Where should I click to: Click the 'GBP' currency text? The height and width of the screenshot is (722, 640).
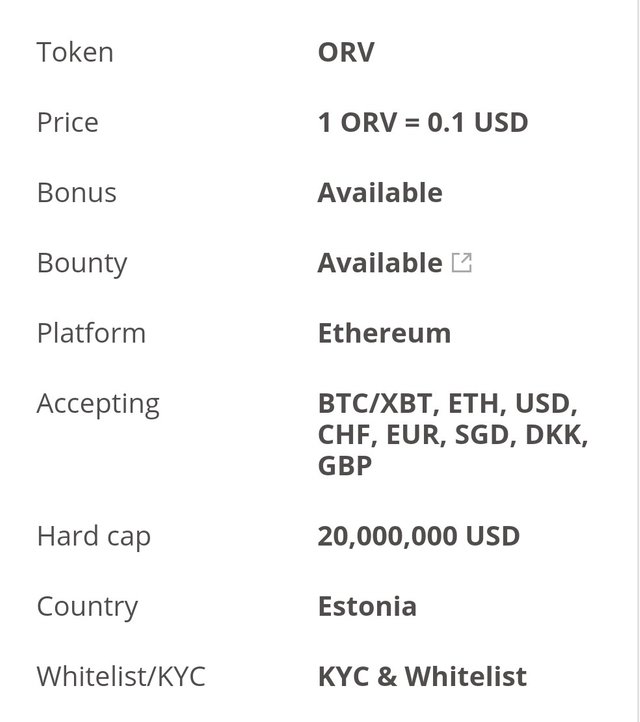345,466
